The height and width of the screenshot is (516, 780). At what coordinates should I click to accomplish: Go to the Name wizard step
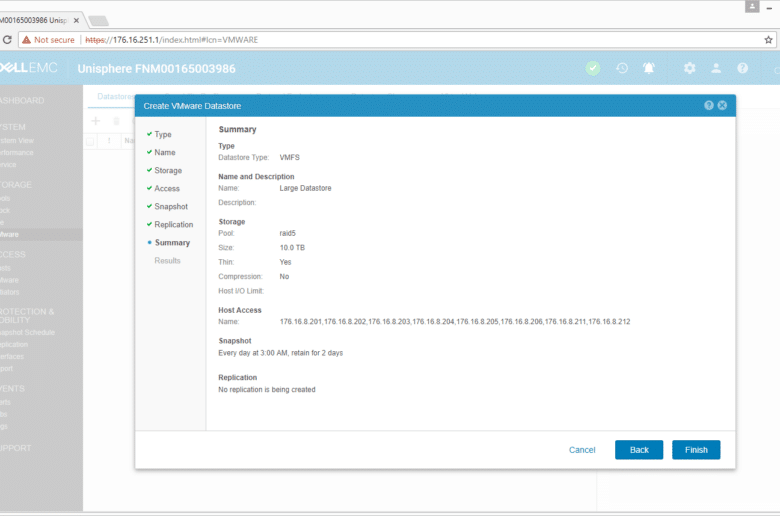[x=165, y=152]
